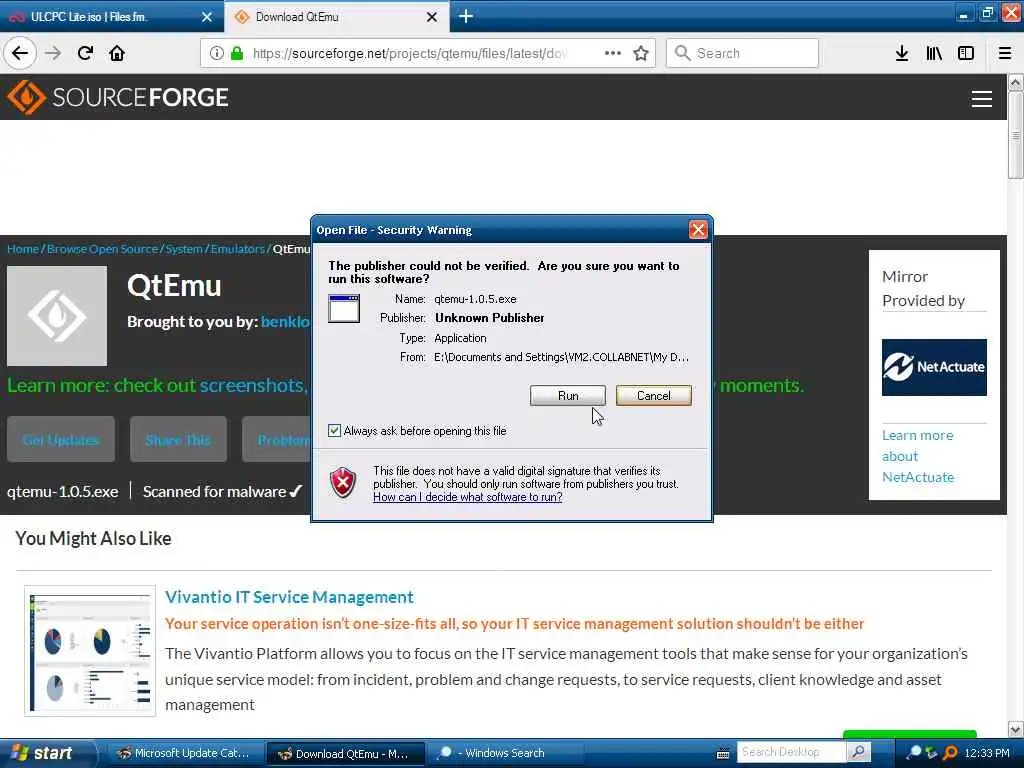The height and width of the screenshot is (768, 1024).
Task: Open the System breadcrumb link
Action: 184,249
